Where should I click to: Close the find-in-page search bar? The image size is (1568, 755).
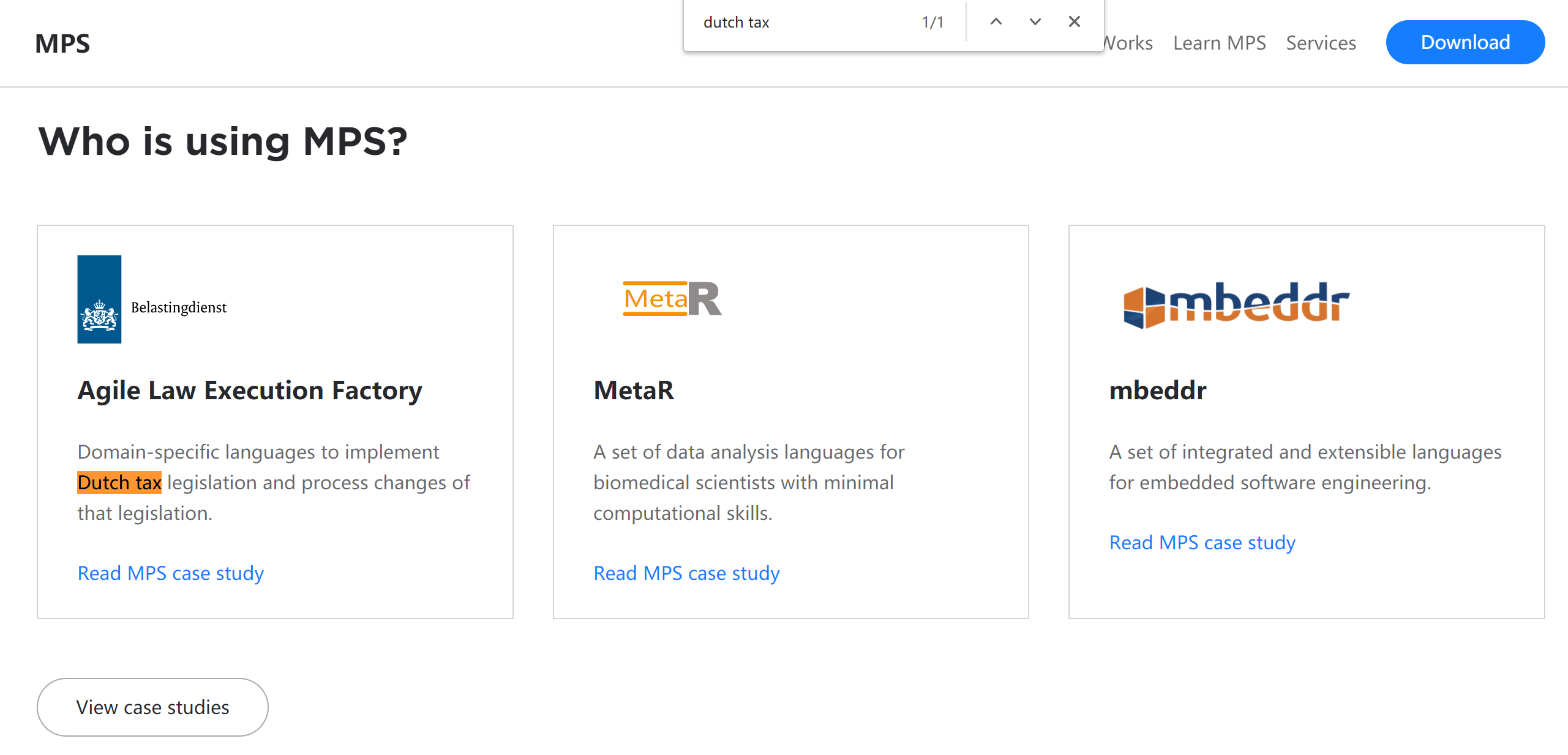coord(1074,22)
